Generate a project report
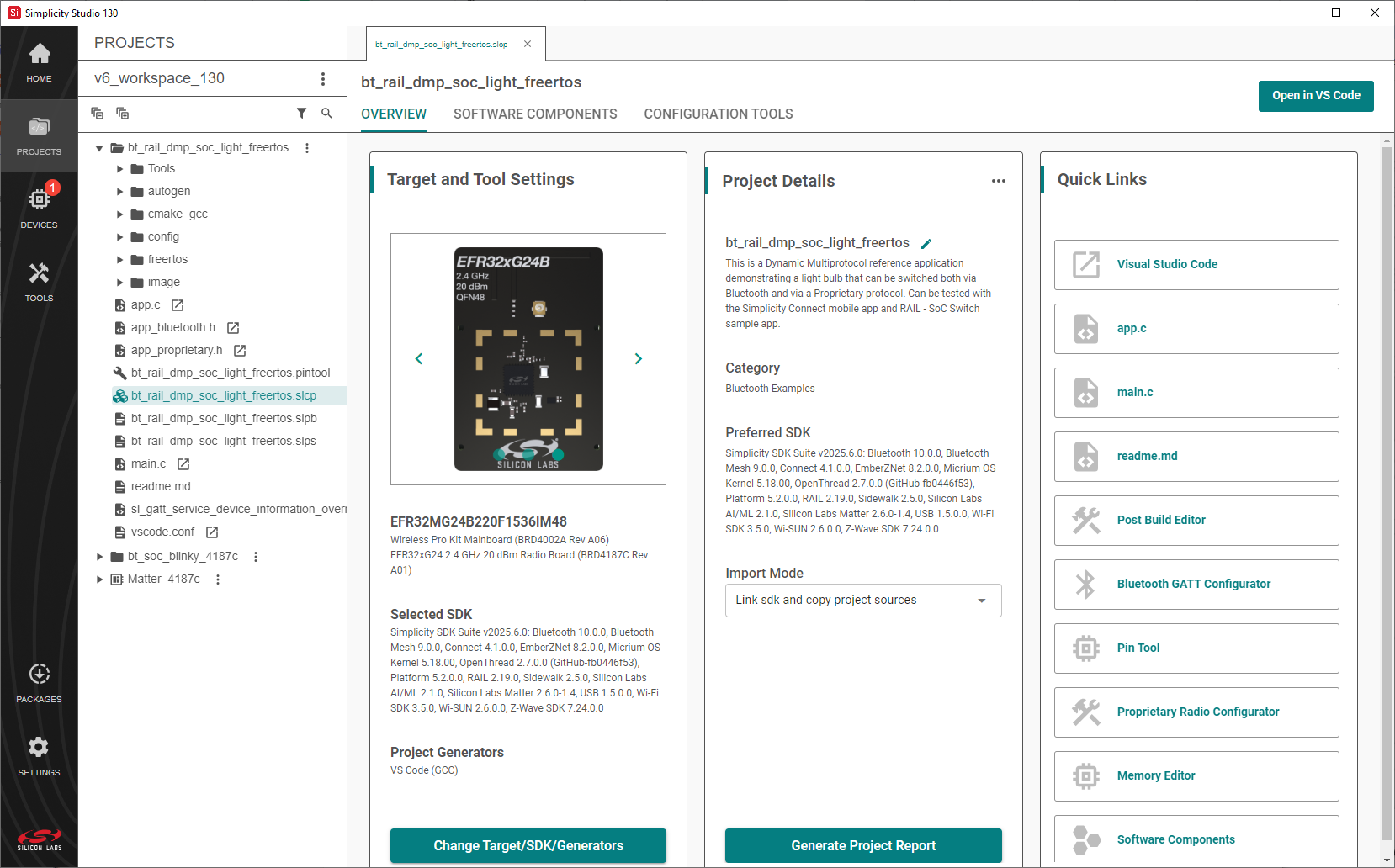The width and height of the screenshot is (1395, 868). (862, 845)
